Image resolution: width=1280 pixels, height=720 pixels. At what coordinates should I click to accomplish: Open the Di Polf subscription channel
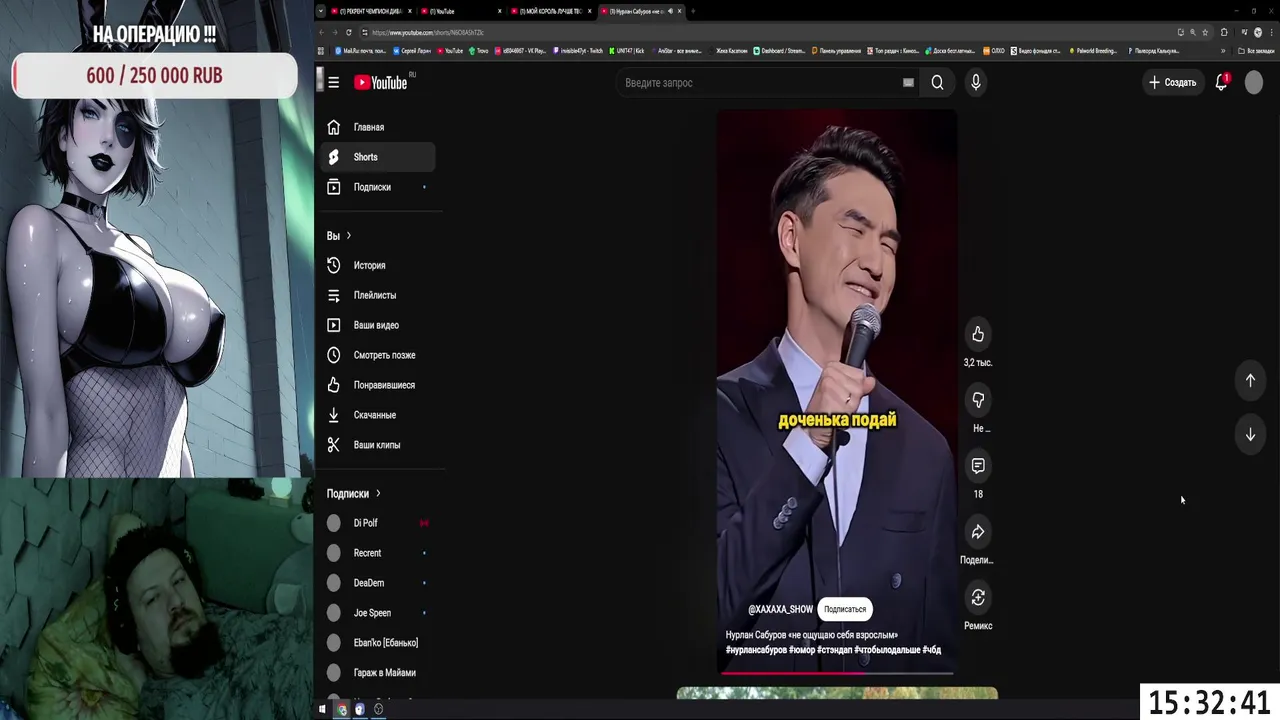pyautogui.click(x=378, y=523)
